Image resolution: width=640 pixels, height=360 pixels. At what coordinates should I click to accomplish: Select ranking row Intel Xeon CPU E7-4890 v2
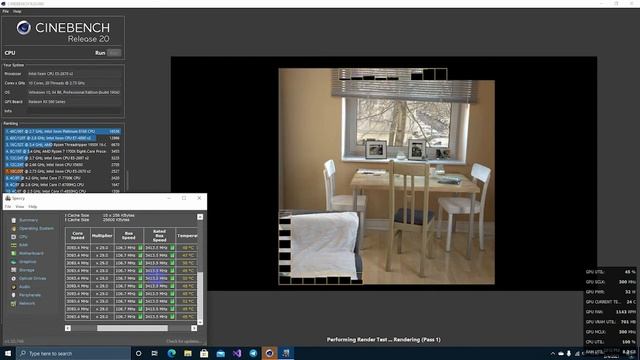click(63, 138)
